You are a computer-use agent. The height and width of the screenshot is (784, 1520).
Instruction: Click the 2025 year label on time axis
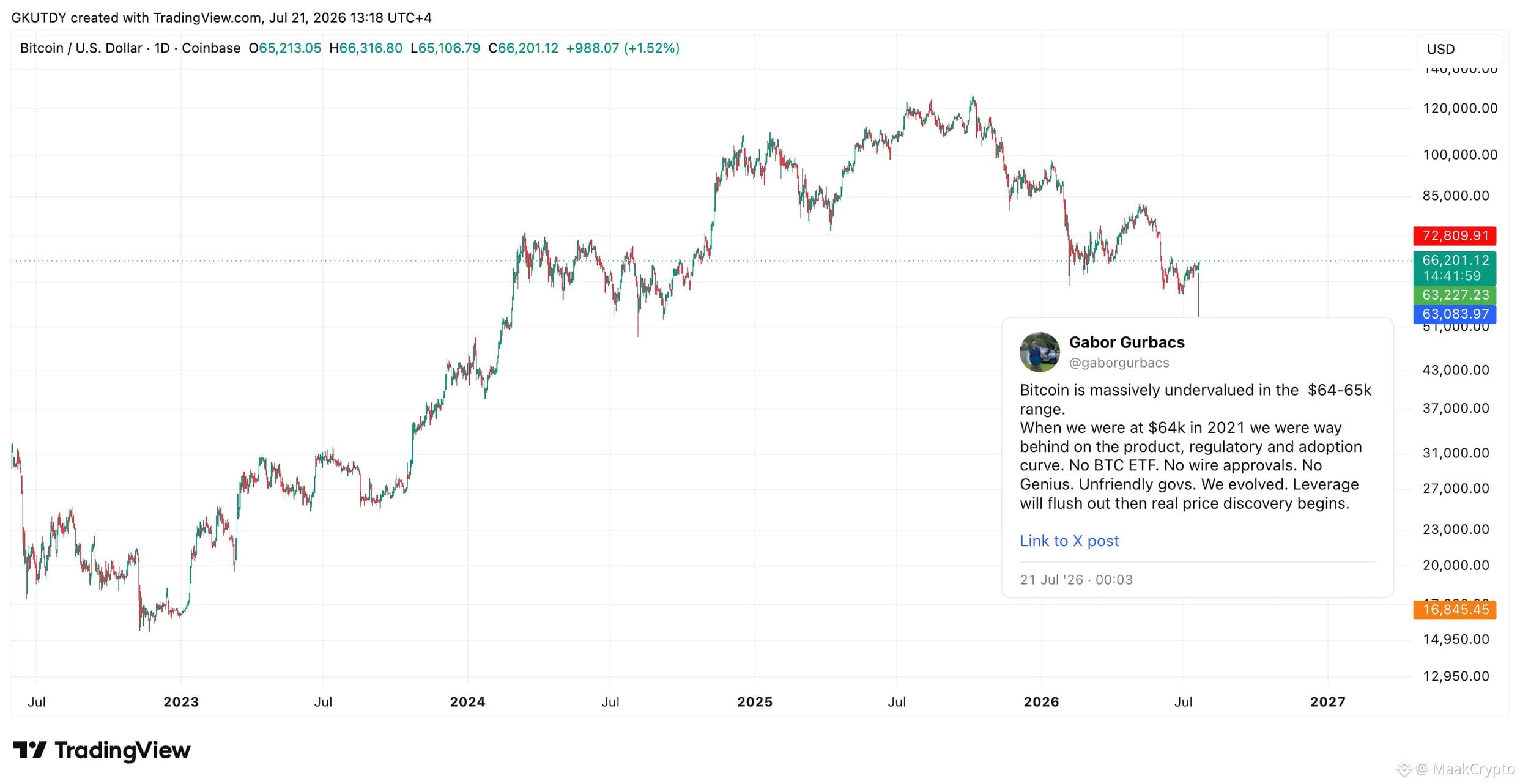coord(755,702)
